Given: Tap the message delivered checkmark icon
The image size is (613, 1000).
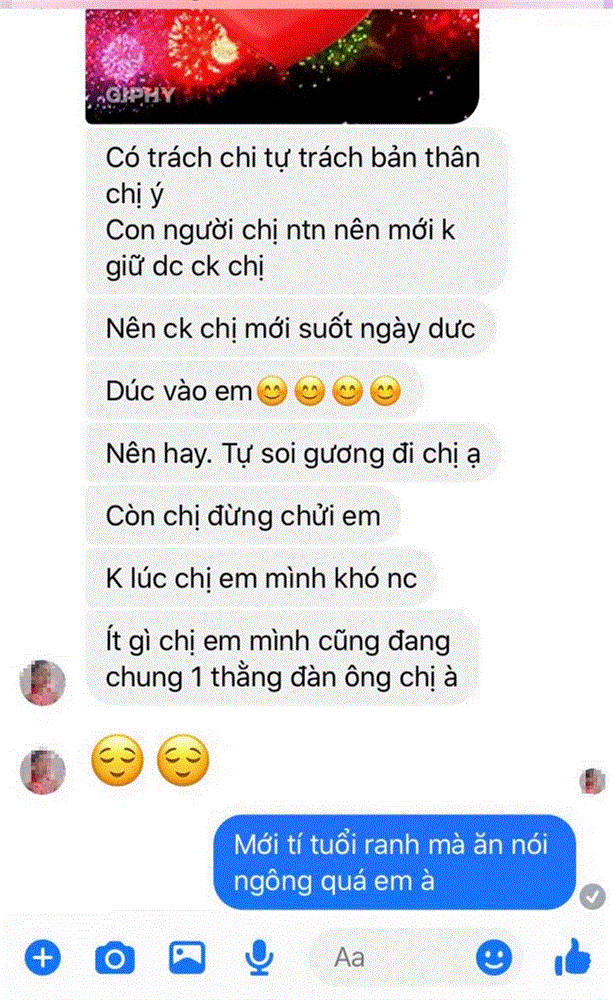Looking at the screenshot, I should 593,896.
